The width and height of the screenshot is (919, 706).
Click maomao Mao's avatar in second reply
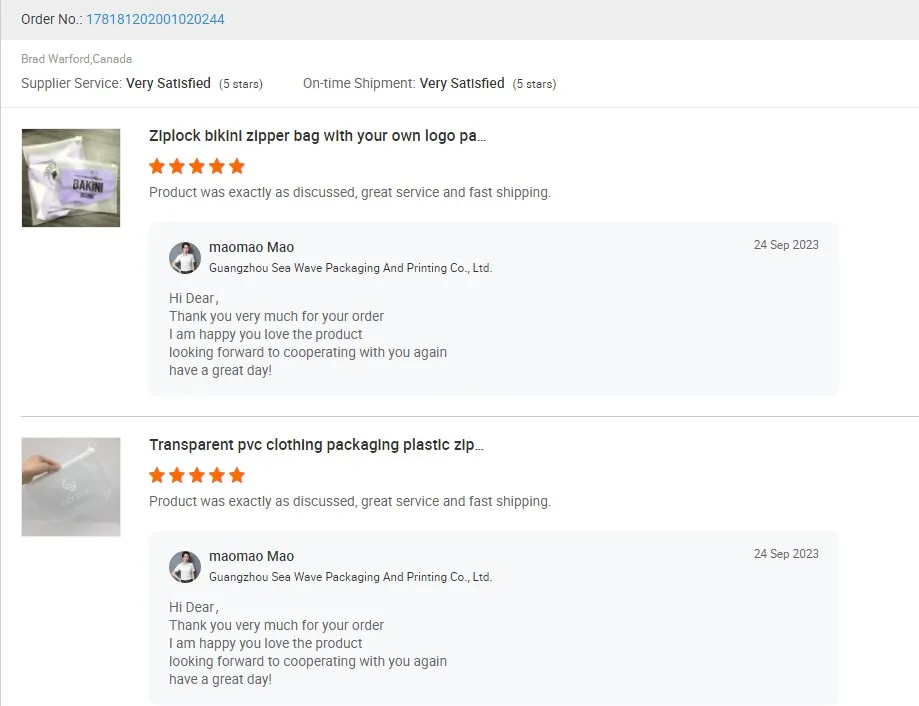coord(185,566)
